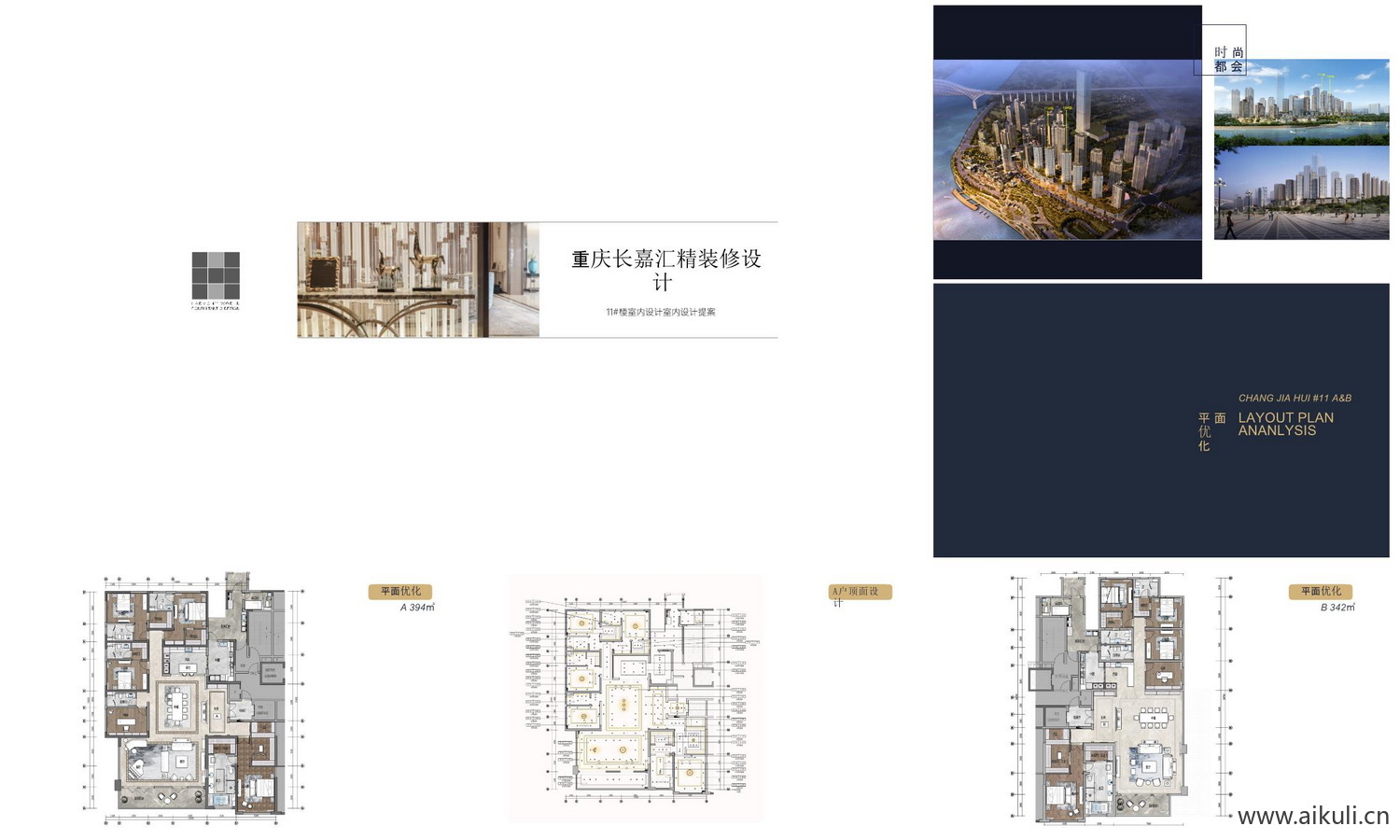Select the A 394㎡ area label
The height and width of the screenshot is (840, 1400).
tap(417, 608)
